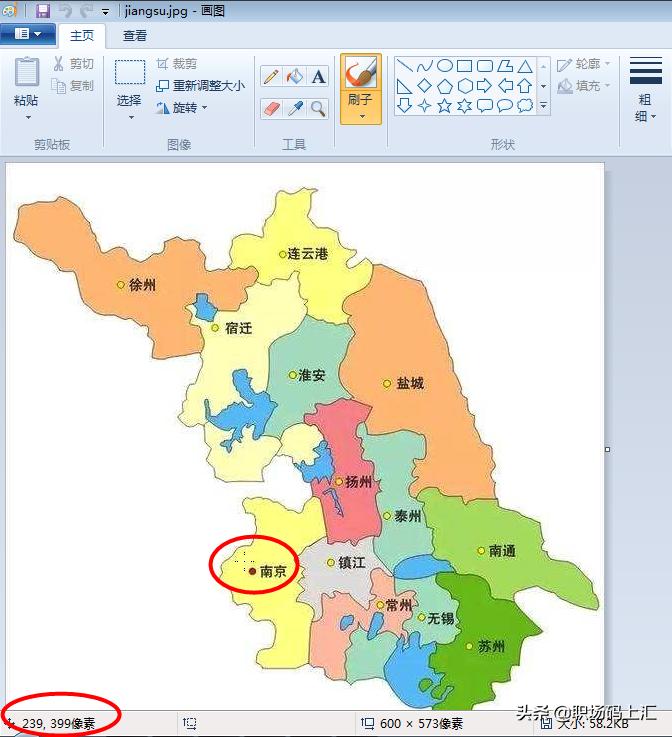Choose the Right arrow shape

click(x=484, y=86)
